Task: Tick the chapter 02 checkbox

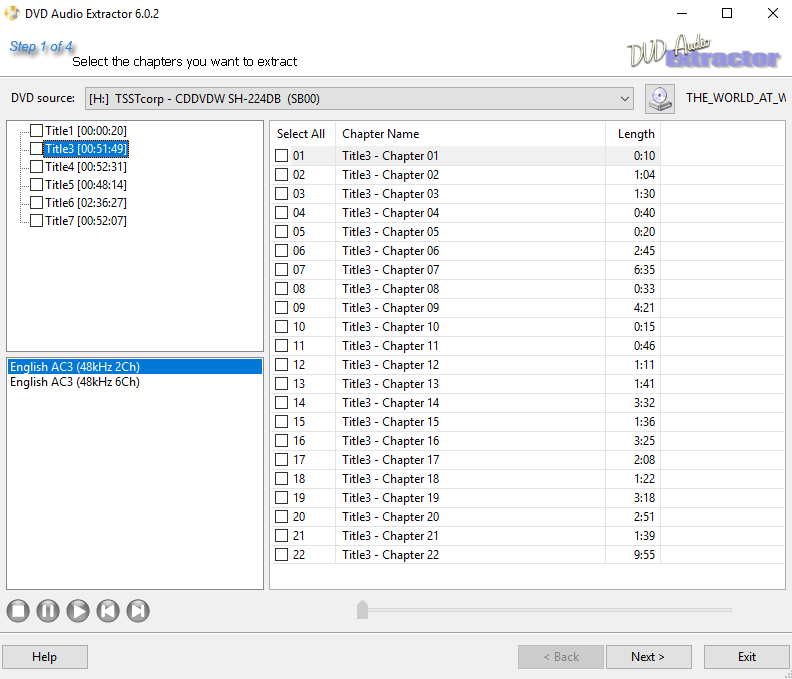Action: 281,175
